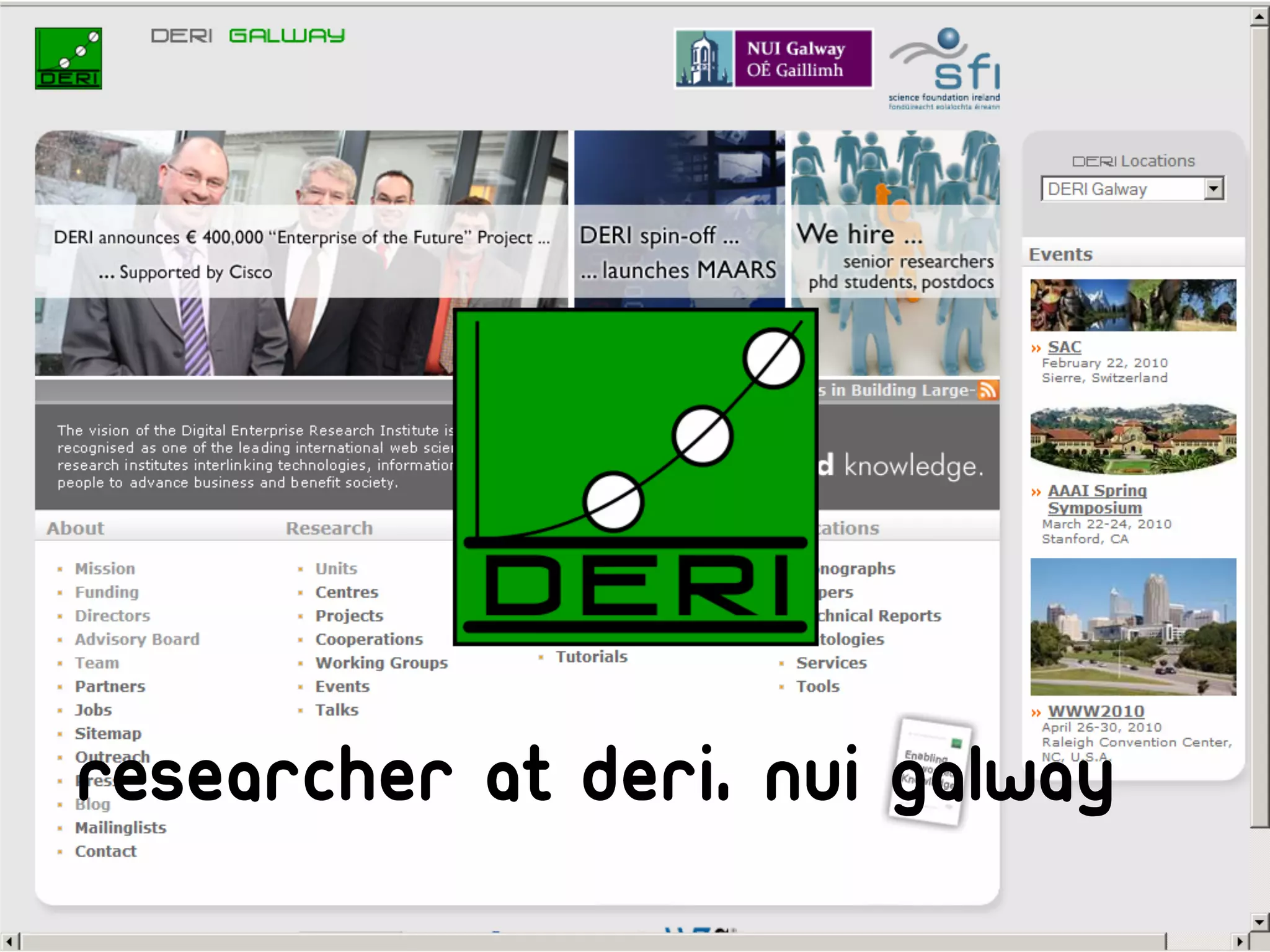Open the NUI Galway OÉ Gaillimh logo
Screen dimensions: 1270x952
[773, 58]
